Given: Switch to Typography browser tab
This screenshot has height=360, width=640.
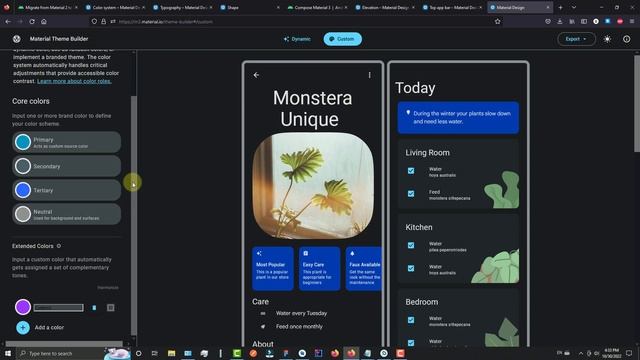Looking at the screenshot, I should (182, 7).
